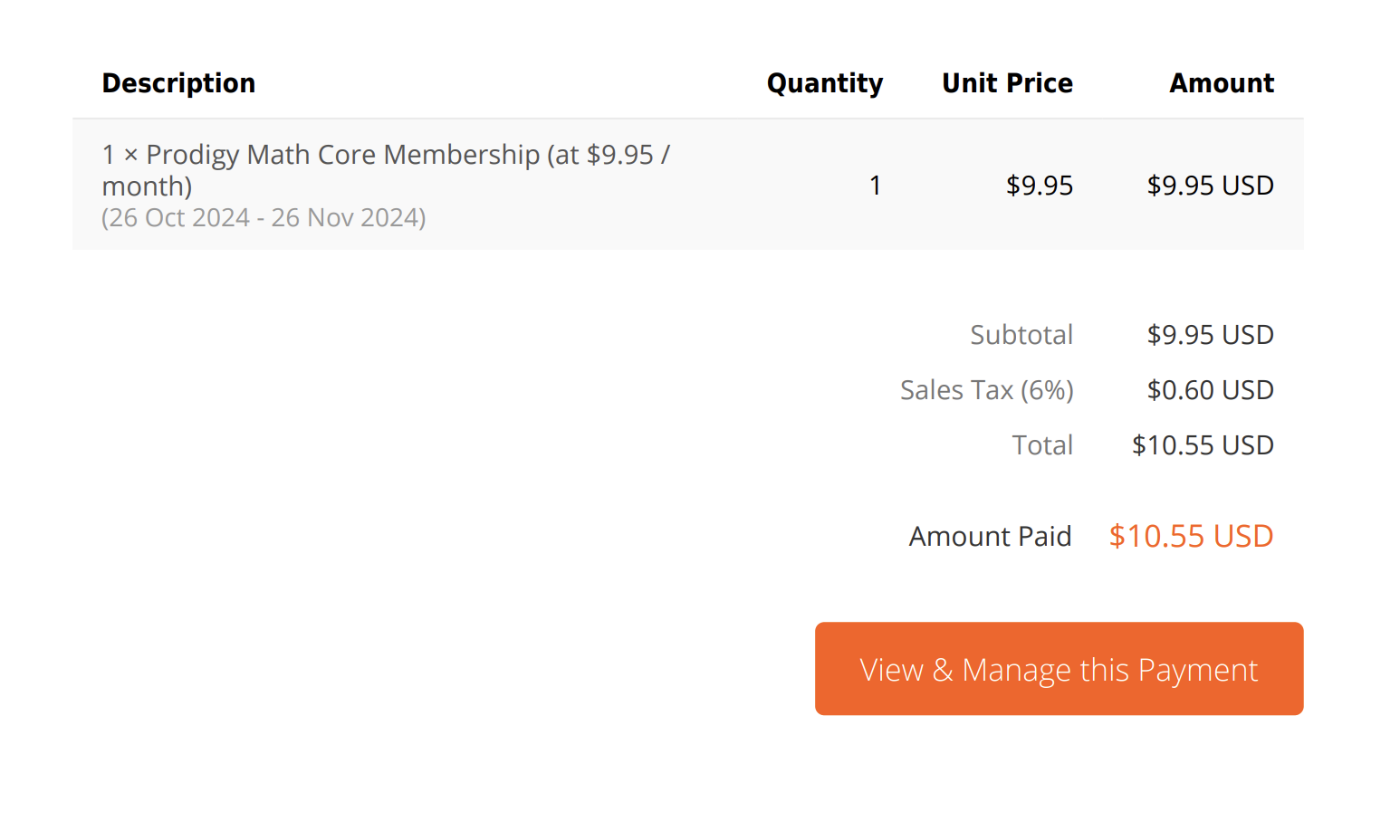Click the Subtotal label

click(1021, 335)
